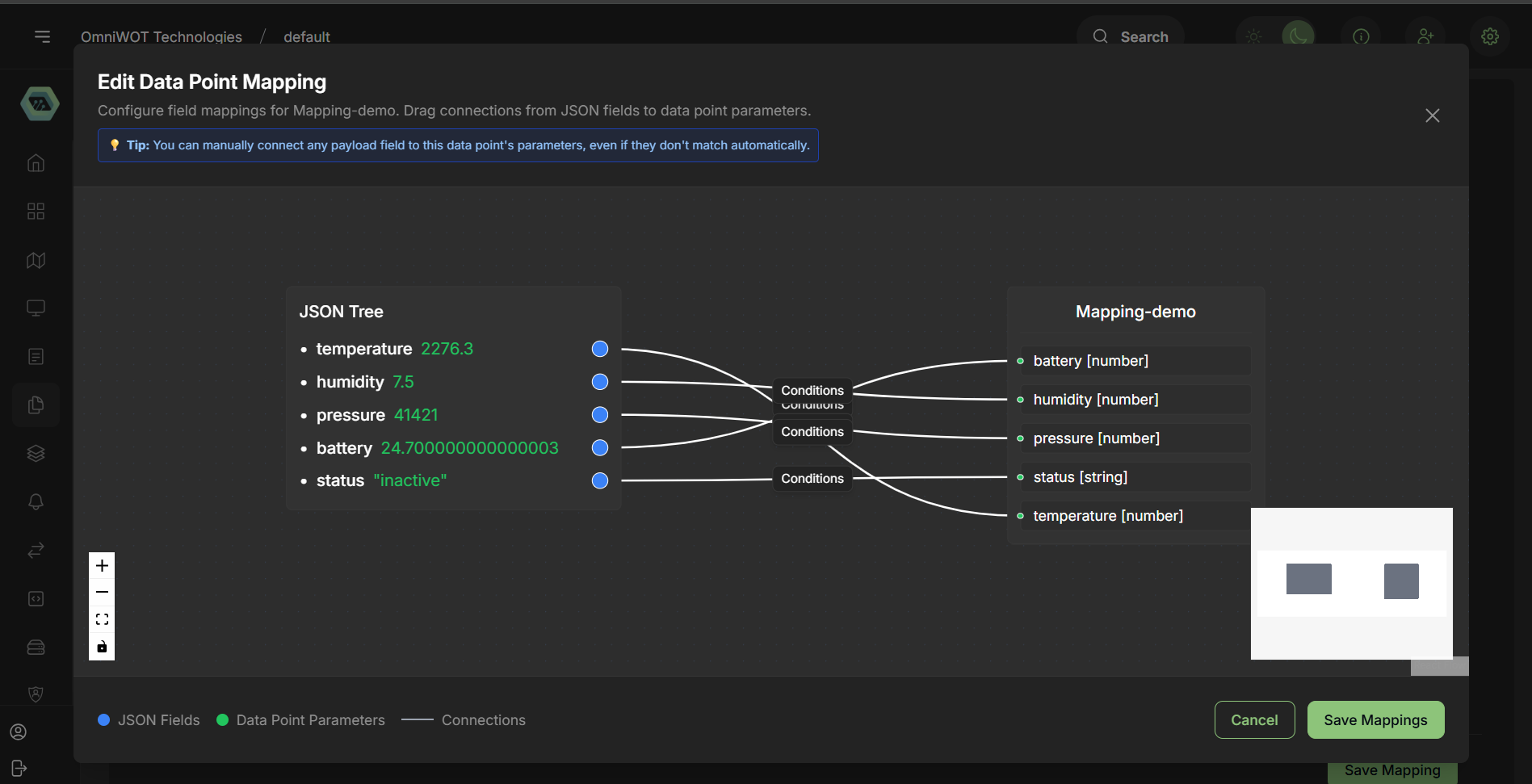Switch to light theme using sun icon
1532x784 pixels.
[1254, 36]
